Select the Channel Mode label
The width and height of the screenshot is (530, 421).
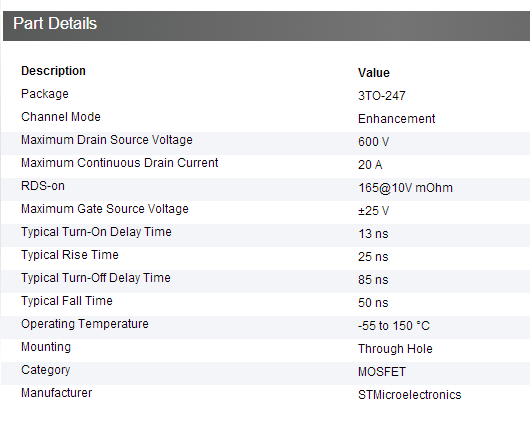(61, 117)
